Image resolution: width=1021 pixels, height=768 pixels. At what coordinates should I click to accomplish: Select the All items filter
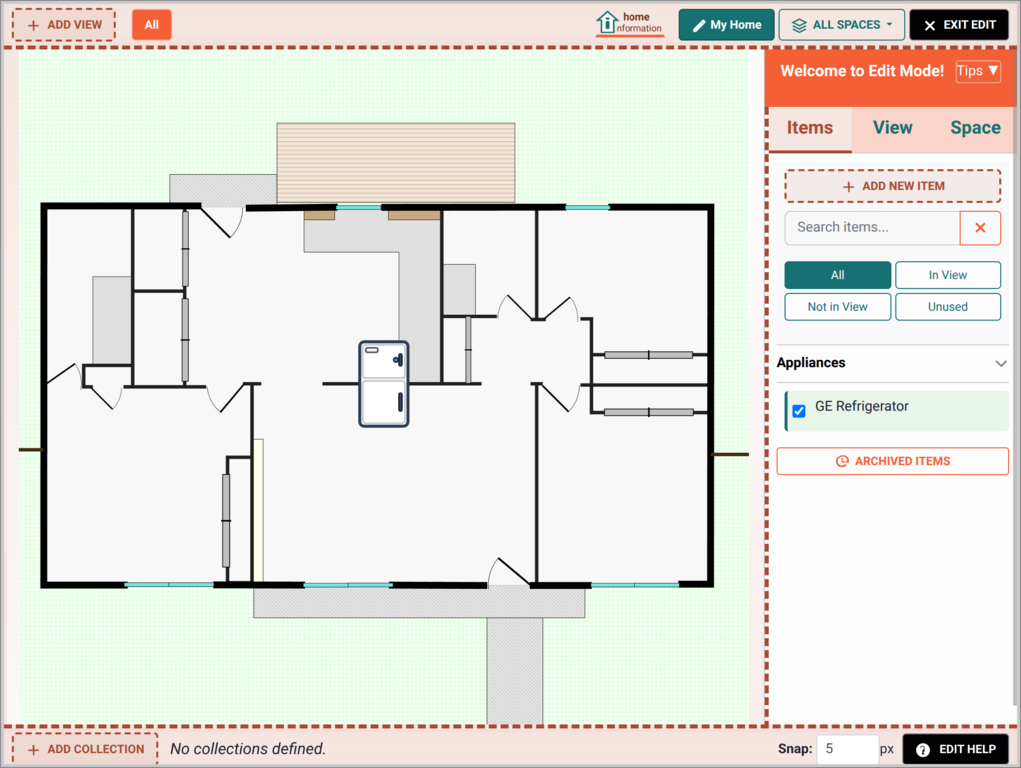click(837, 275)
